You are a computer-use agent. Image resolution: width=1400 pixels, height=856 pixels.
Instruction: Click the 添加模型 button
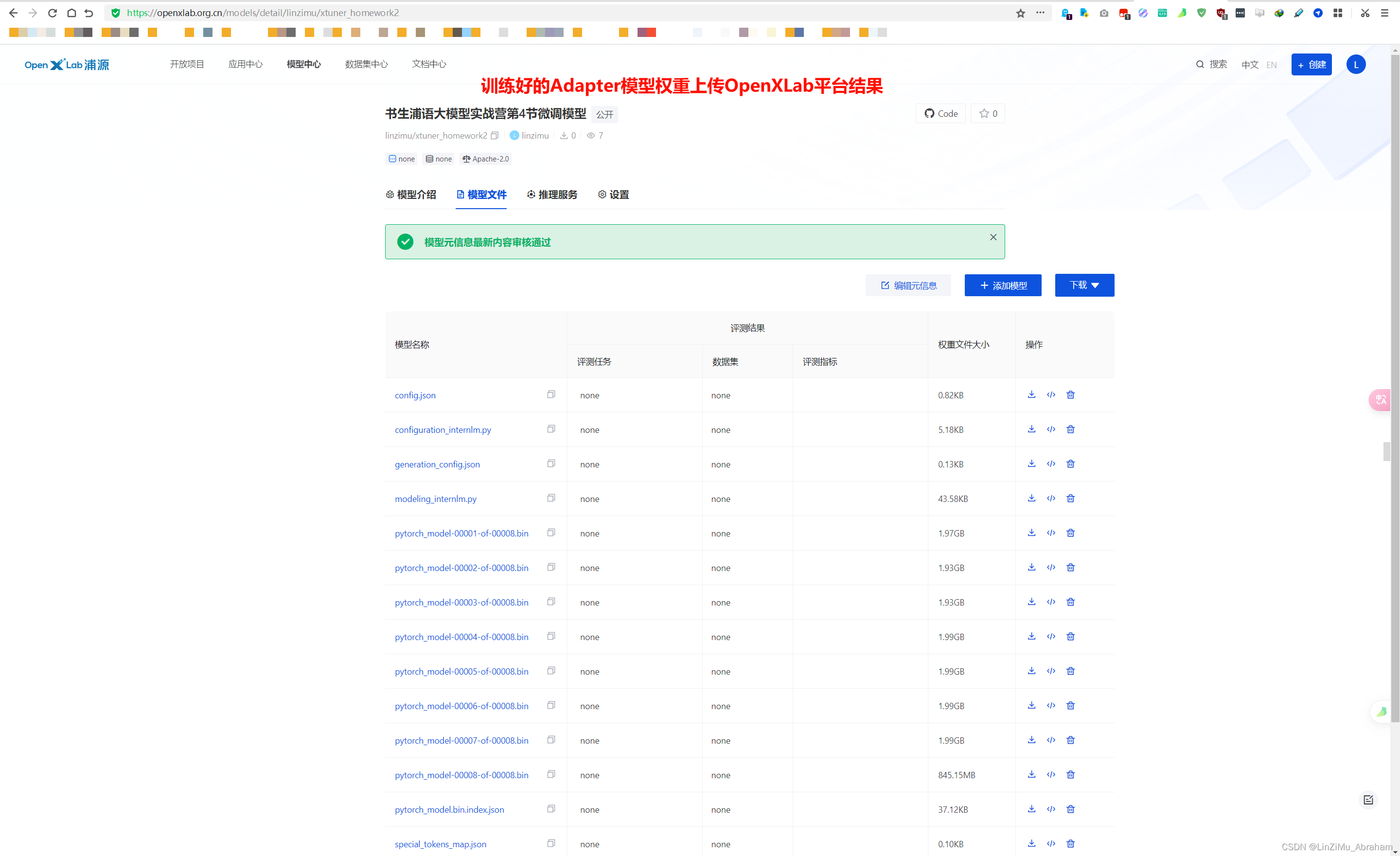point(1003,285)
